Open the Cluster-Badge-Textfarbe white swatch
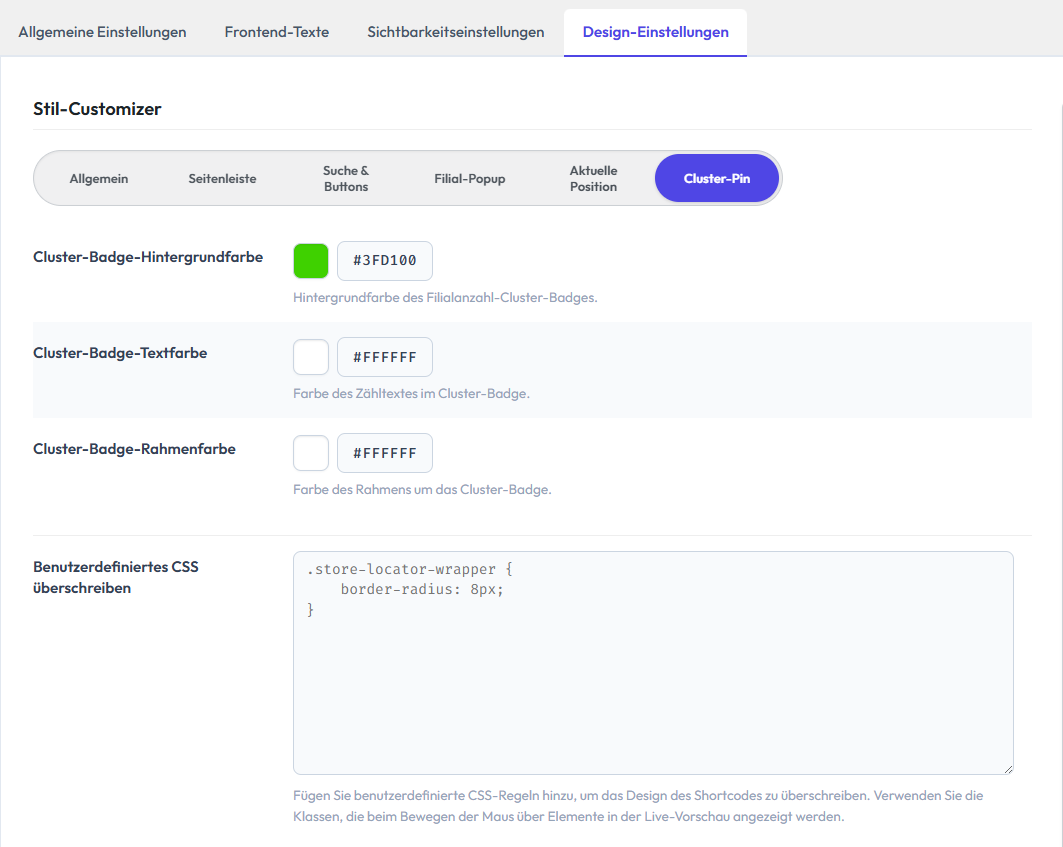 (x=311, y=357)
